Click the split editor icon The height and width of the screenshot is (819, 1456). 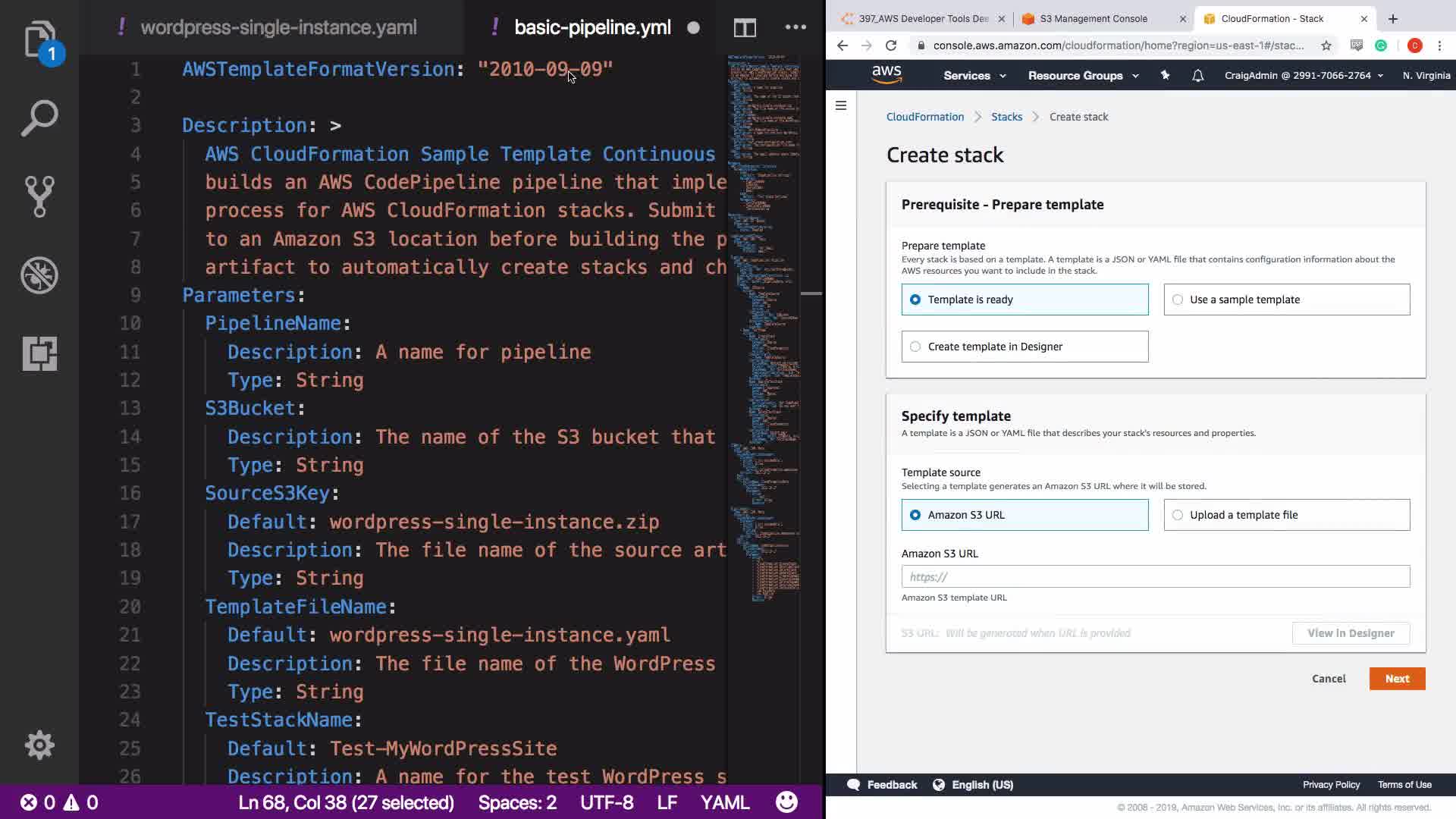pyautogui.click(x=745, y=28)
